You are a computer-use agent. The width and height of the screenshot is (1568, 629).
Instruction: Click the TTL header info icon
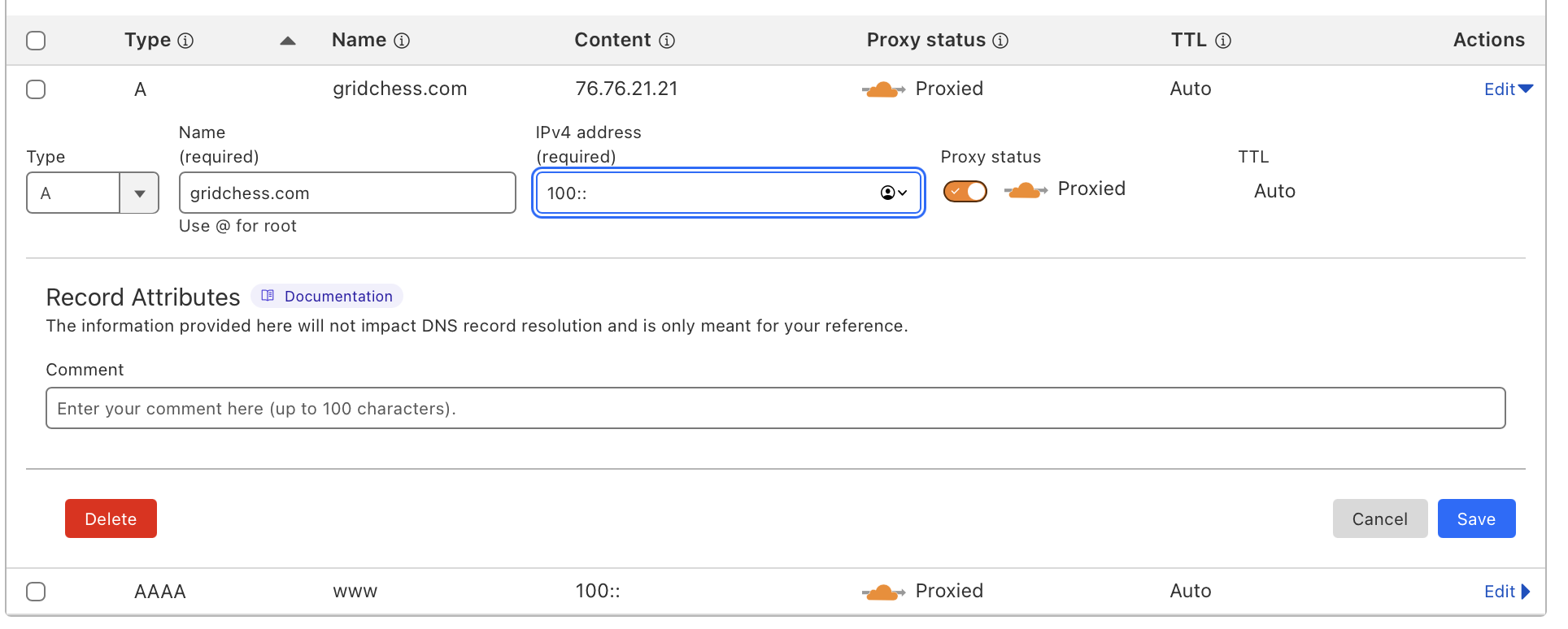[1223, 41]
